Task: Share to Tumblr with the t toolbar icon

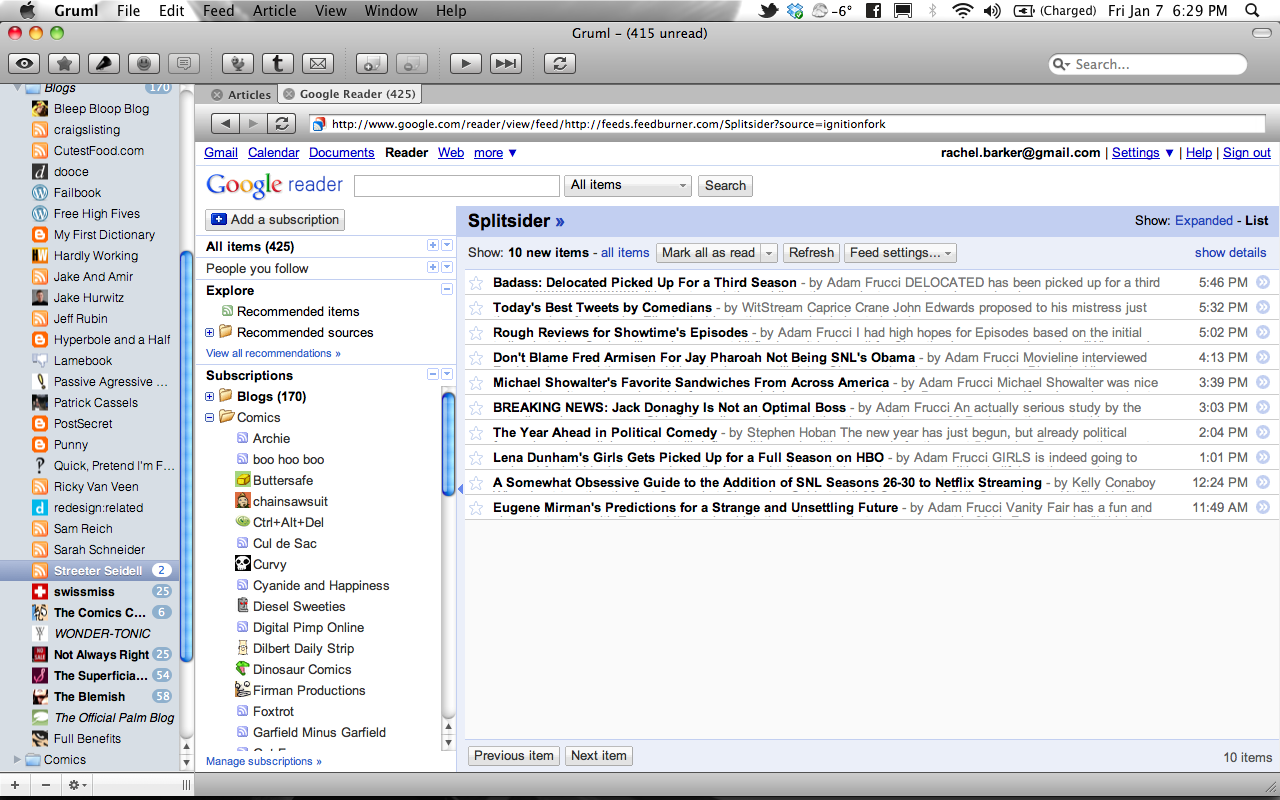Action: pos(278,63)
